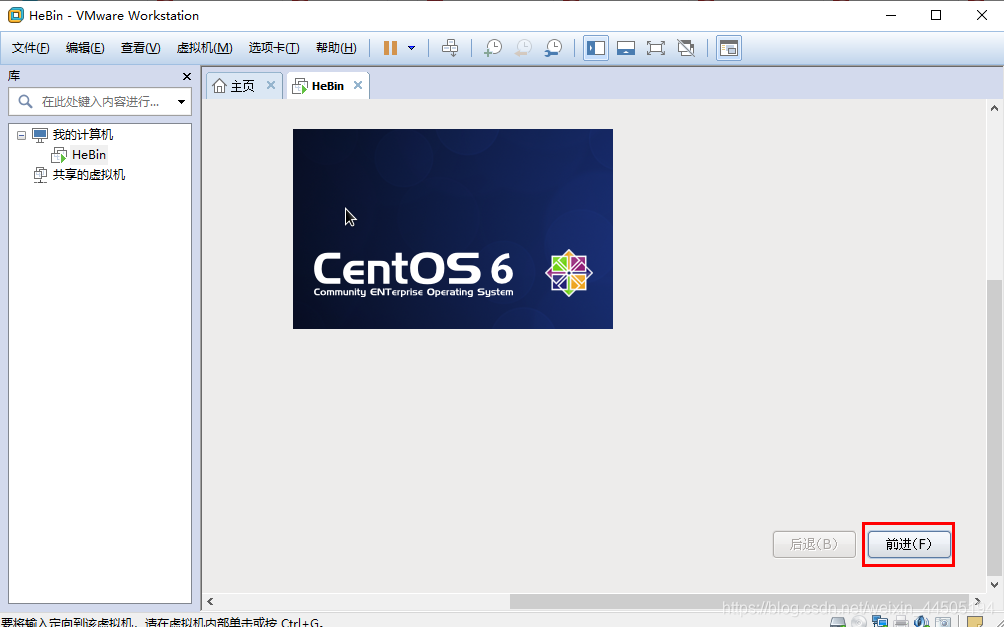This screenshot has height=627, width=1004.
Task: Send Ctrl+Alt+Del to the virtual machine
Action: pyautogui.click(x=450, y=48)
